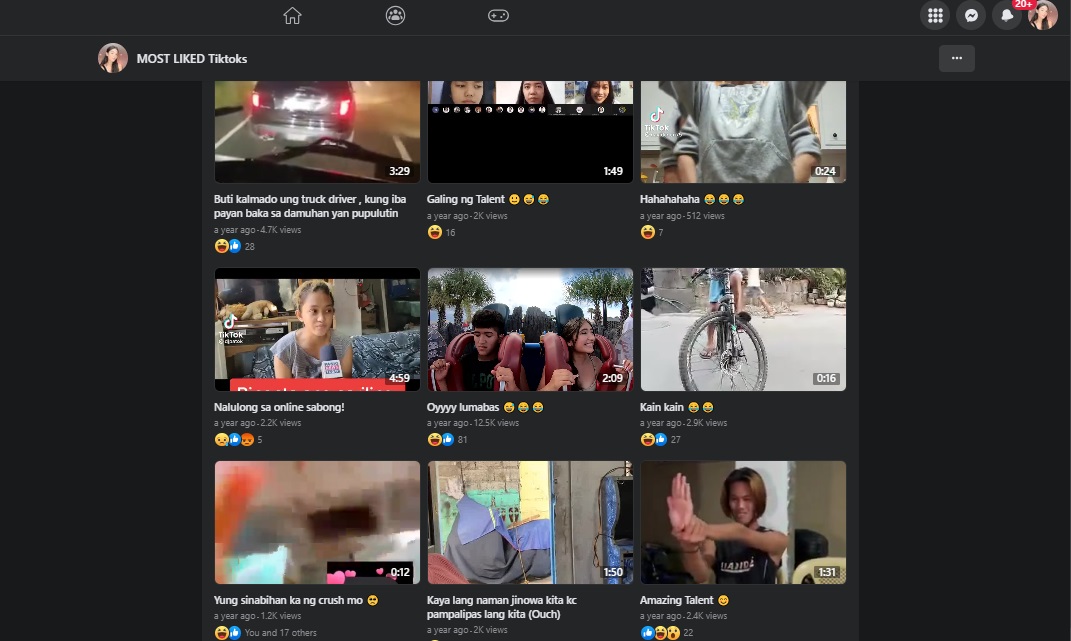Open 'Nalulong sa online sabong!' title
This screenshot has height=641, width=1071.
pos(279,407)
